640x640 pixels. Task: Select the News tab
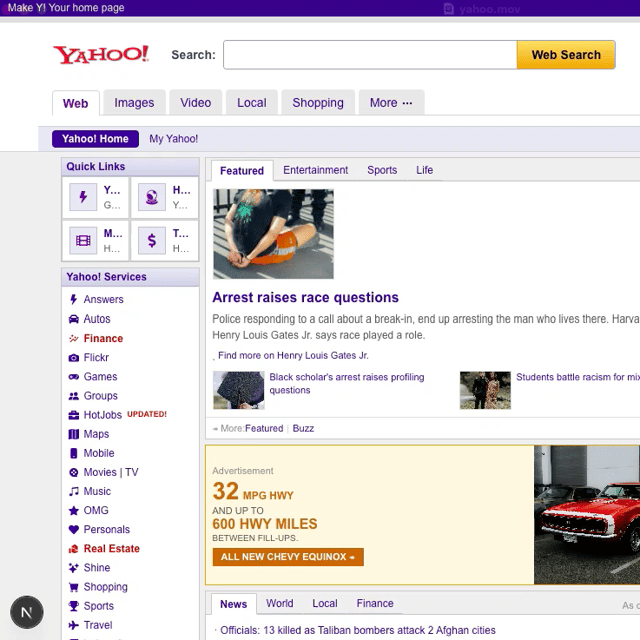233,604
